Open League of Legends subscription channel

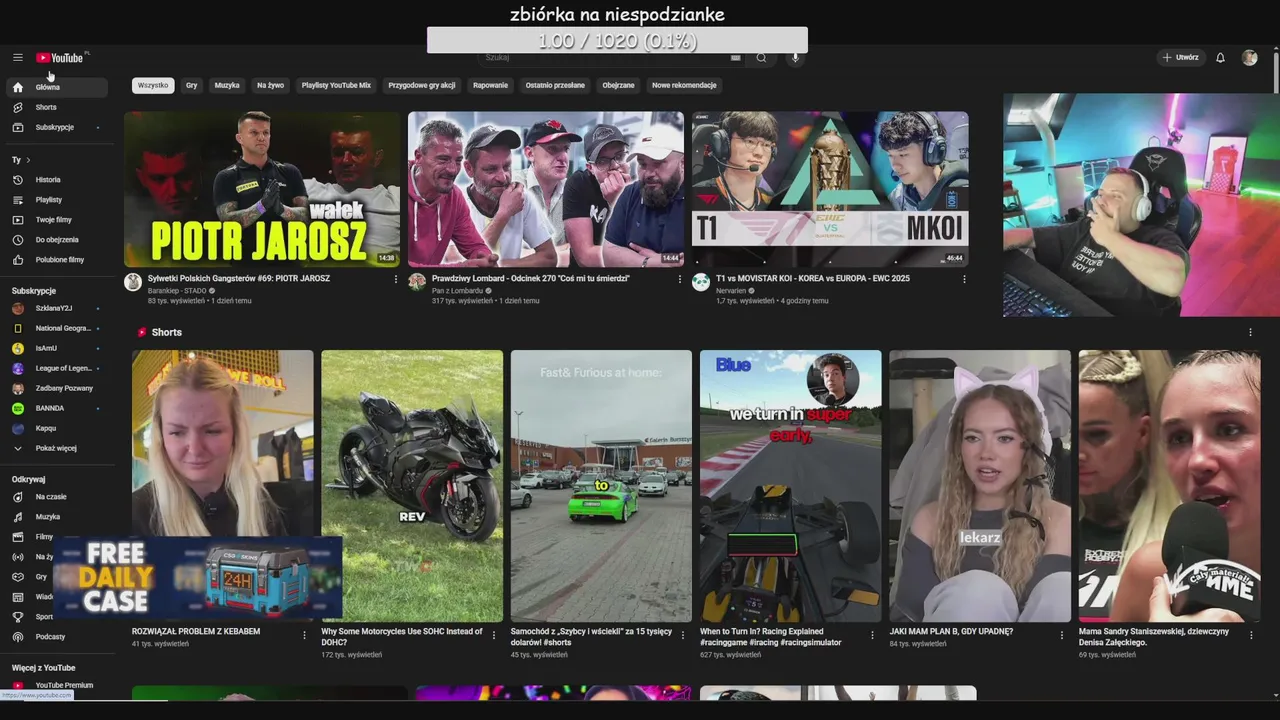pos(58,368)
